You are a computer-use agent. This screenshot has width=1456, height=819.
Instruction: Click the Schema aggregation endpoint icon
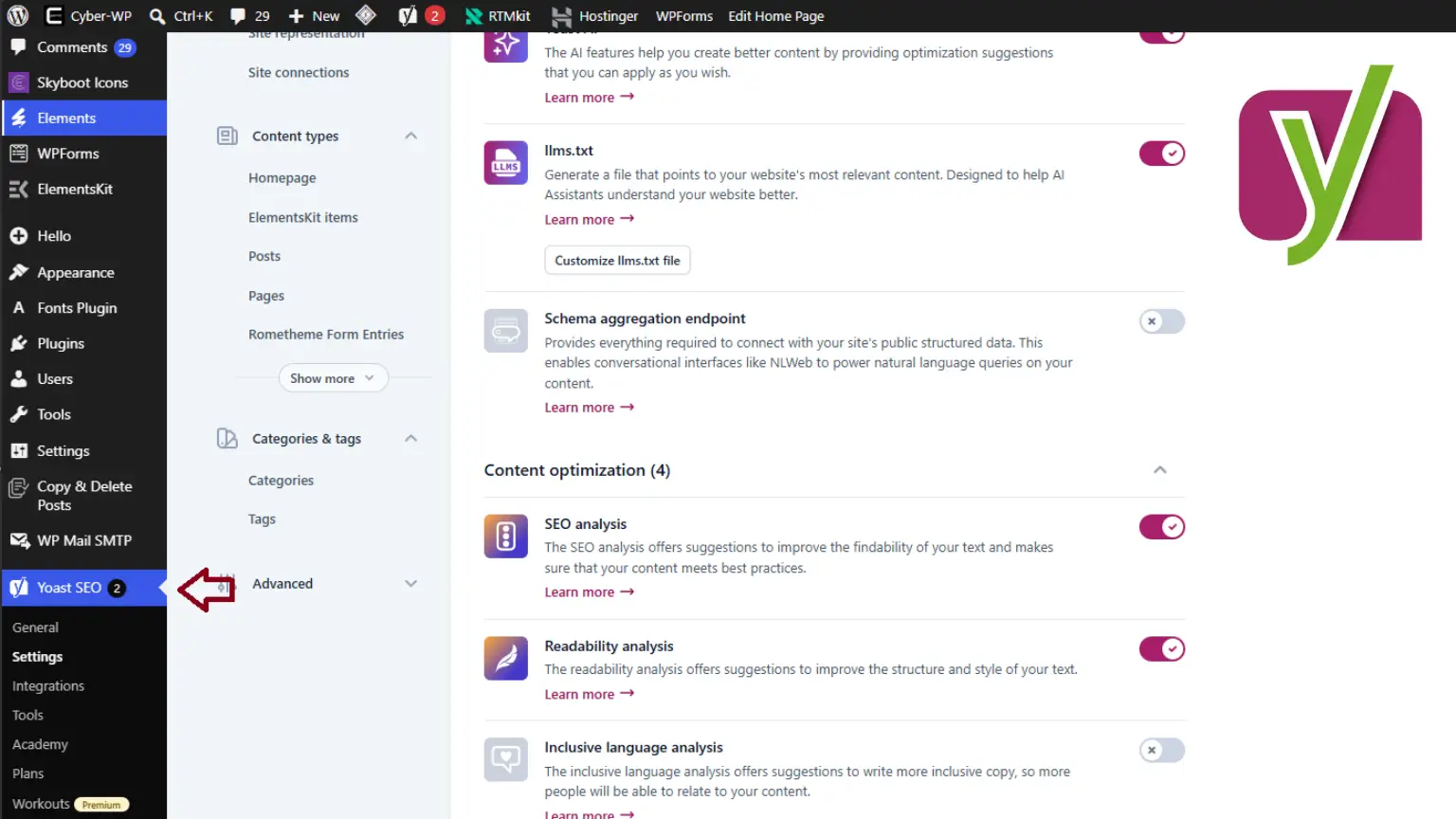pos(505,331)
